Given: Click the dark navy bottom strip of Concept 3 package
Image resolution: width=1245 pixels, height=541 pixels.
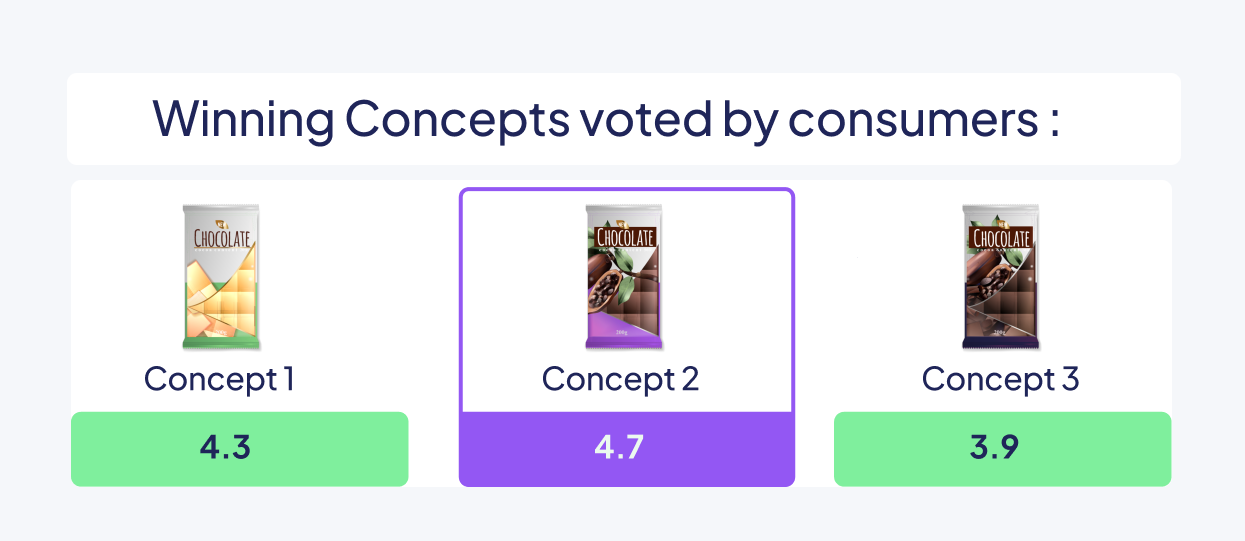Looking at the screenshot, I should tap(1002, 342).
